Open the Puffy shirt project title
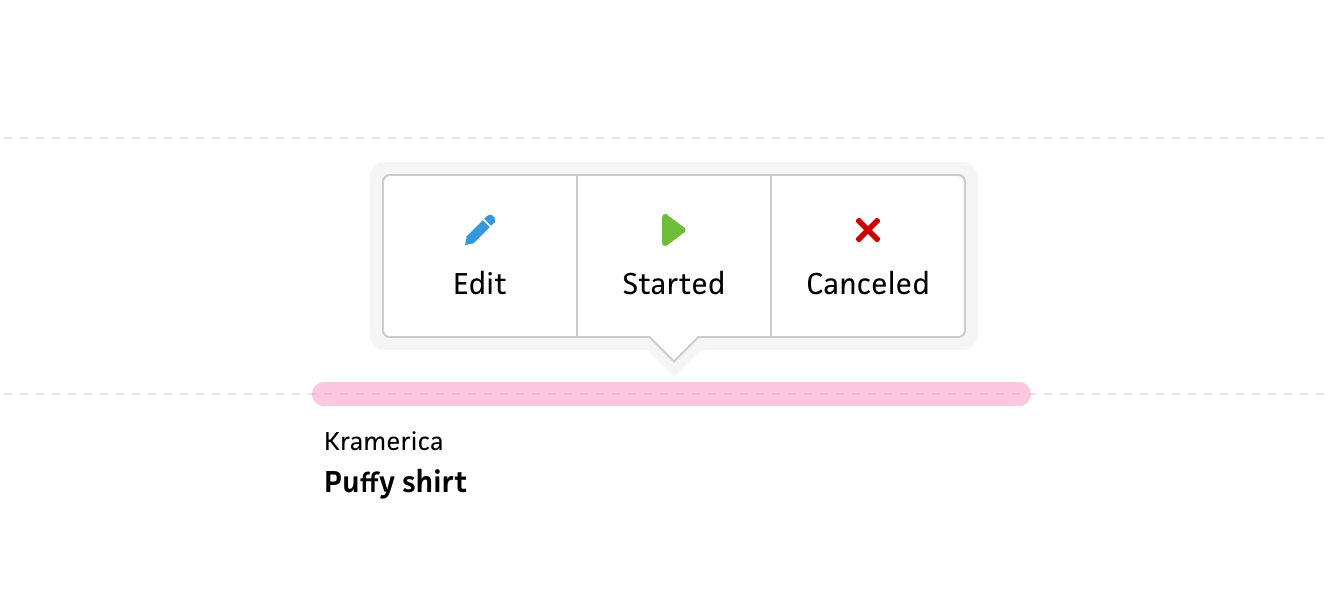This screenshot has width=1332, height=600. pyautogui.click(x=395, y=483)
